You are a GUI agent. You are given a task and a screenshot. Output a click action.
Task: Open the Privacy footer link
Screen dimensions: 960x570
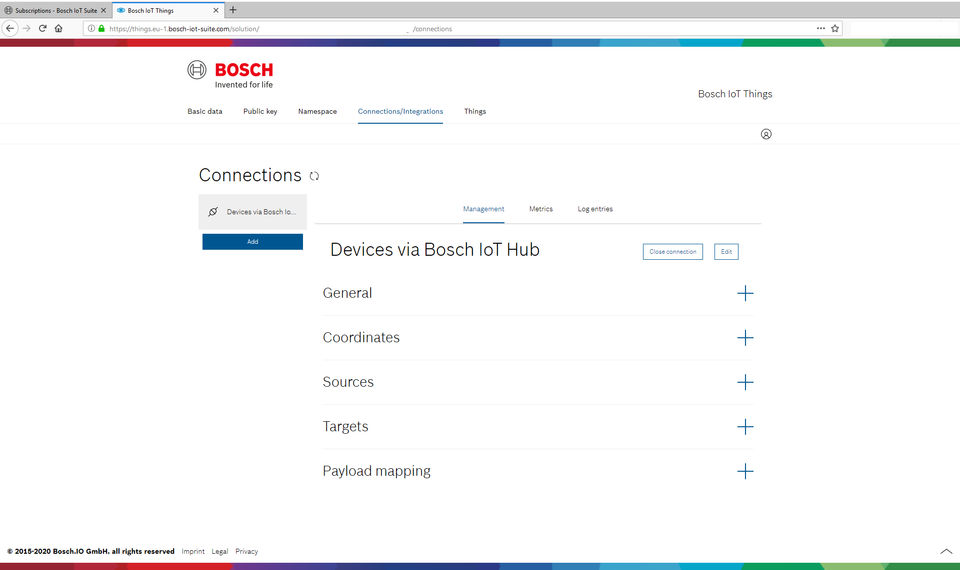[x=247, y=551]
